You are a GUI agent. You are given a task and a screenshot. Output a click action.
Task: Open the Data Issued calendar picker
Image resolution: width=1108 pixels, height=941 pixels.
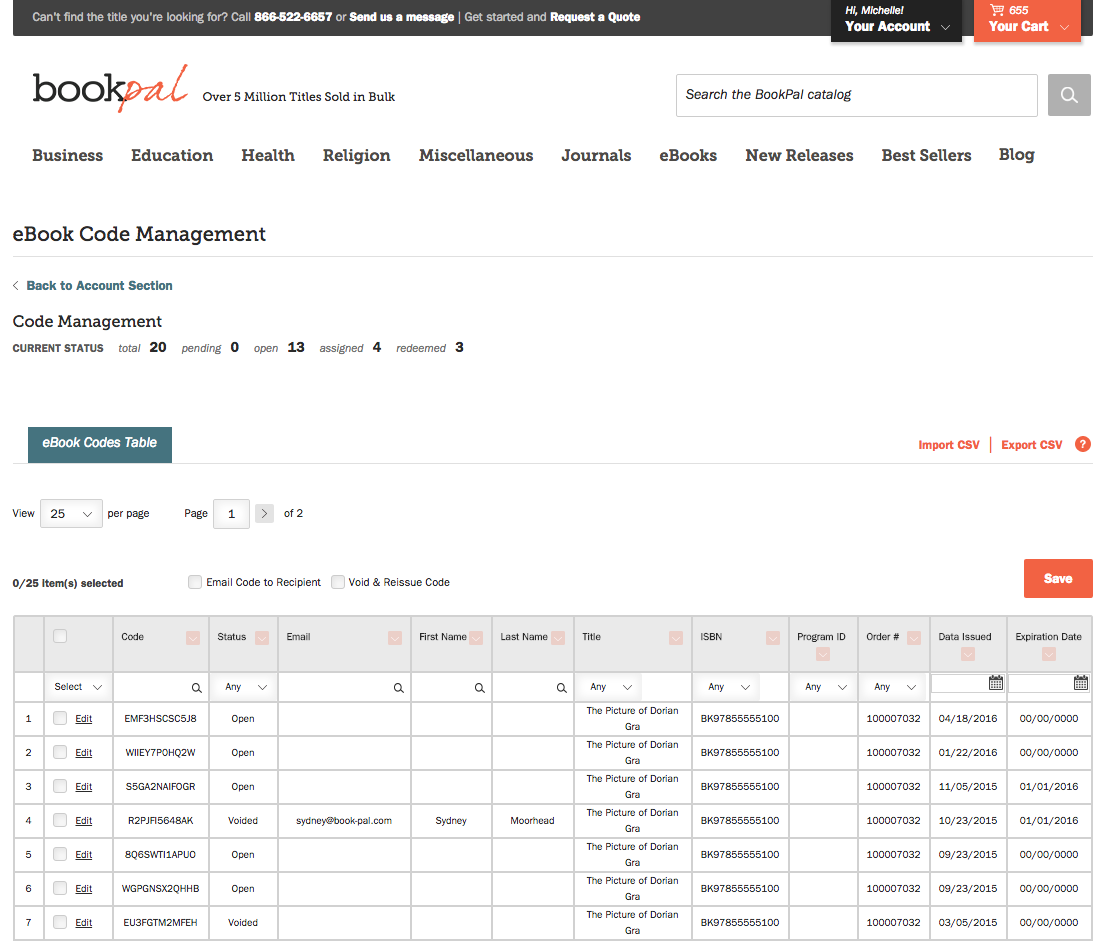click(x=996, y=682)
